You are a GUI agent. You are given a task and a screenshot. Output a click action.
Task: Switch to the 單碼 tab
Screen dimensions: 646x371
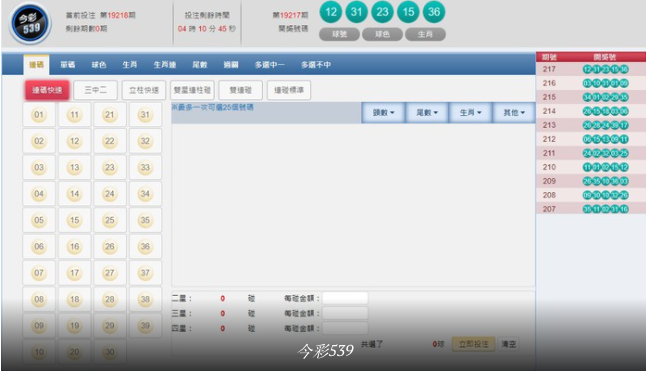pos(68,65)
